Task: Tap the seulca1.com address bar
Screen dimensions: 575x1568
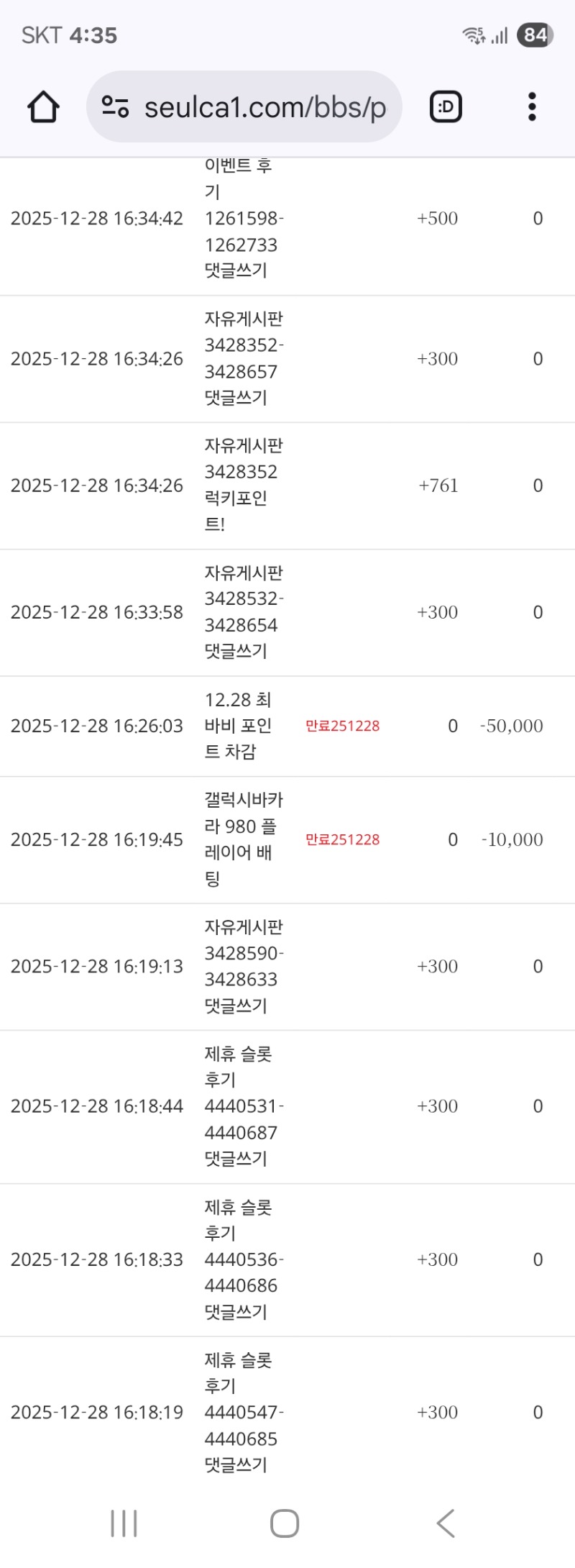Action: (x=264, y=107)
